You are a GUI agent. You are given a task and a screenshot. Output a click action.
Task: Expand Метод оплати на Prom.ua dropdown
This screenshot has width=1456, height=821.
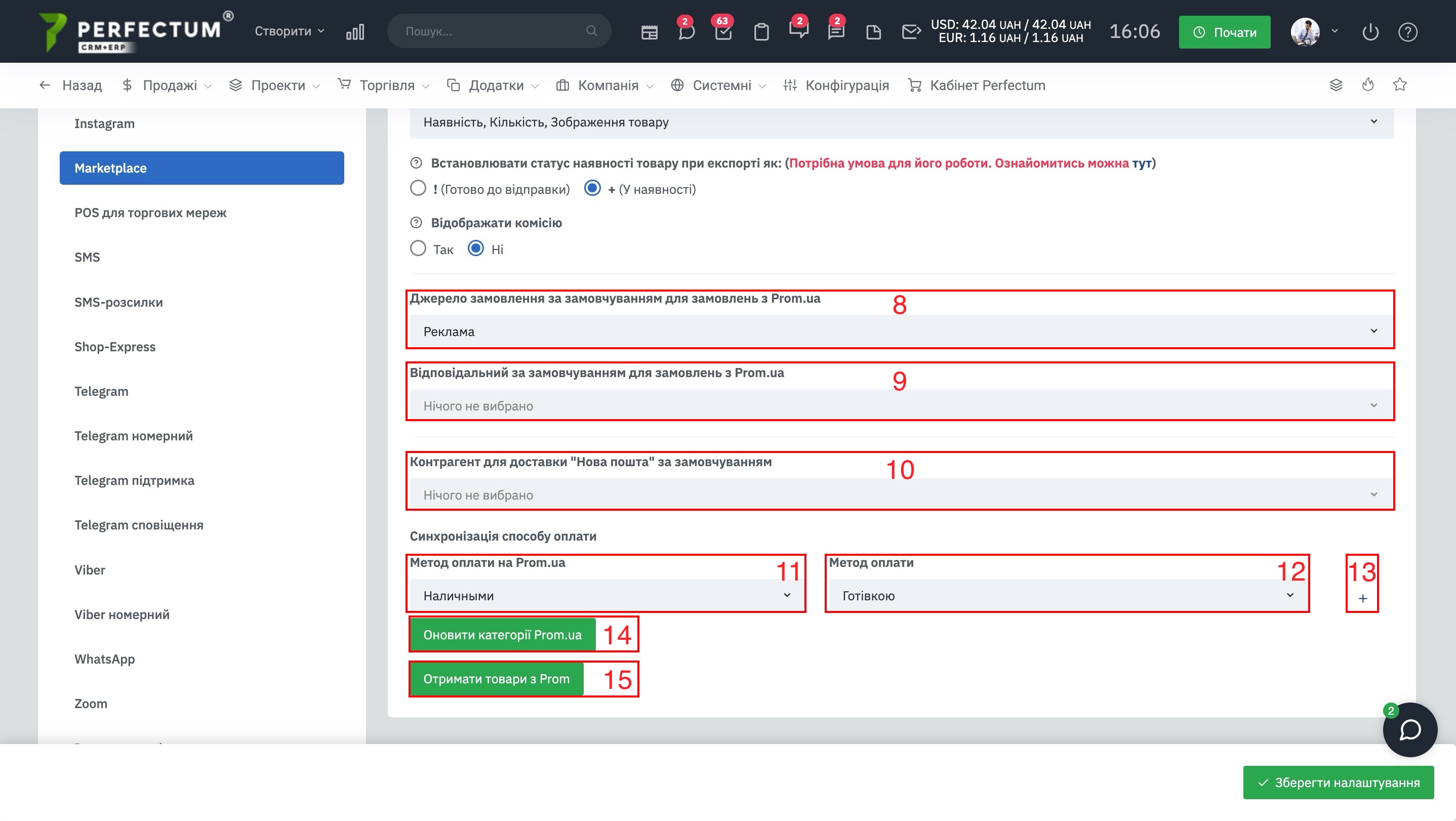click(606, 596)
